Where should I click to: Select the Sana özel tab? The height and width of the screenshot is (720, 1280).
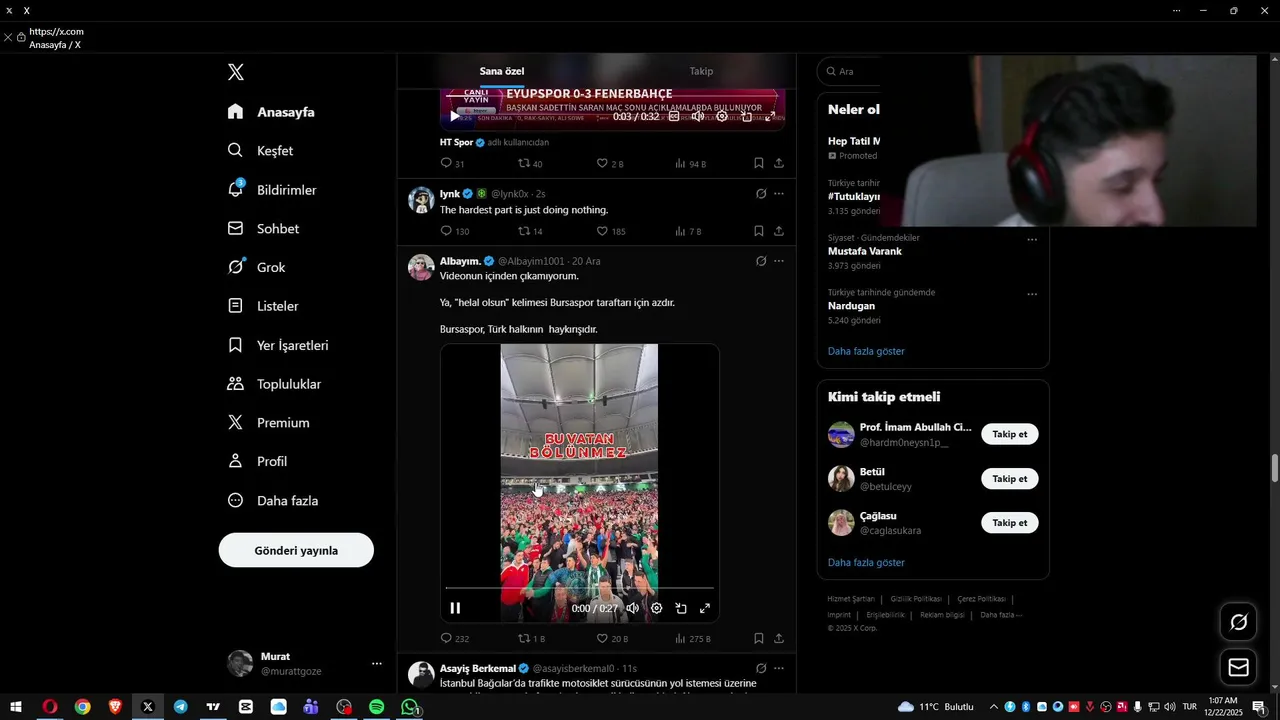click(x=502, y=71)
